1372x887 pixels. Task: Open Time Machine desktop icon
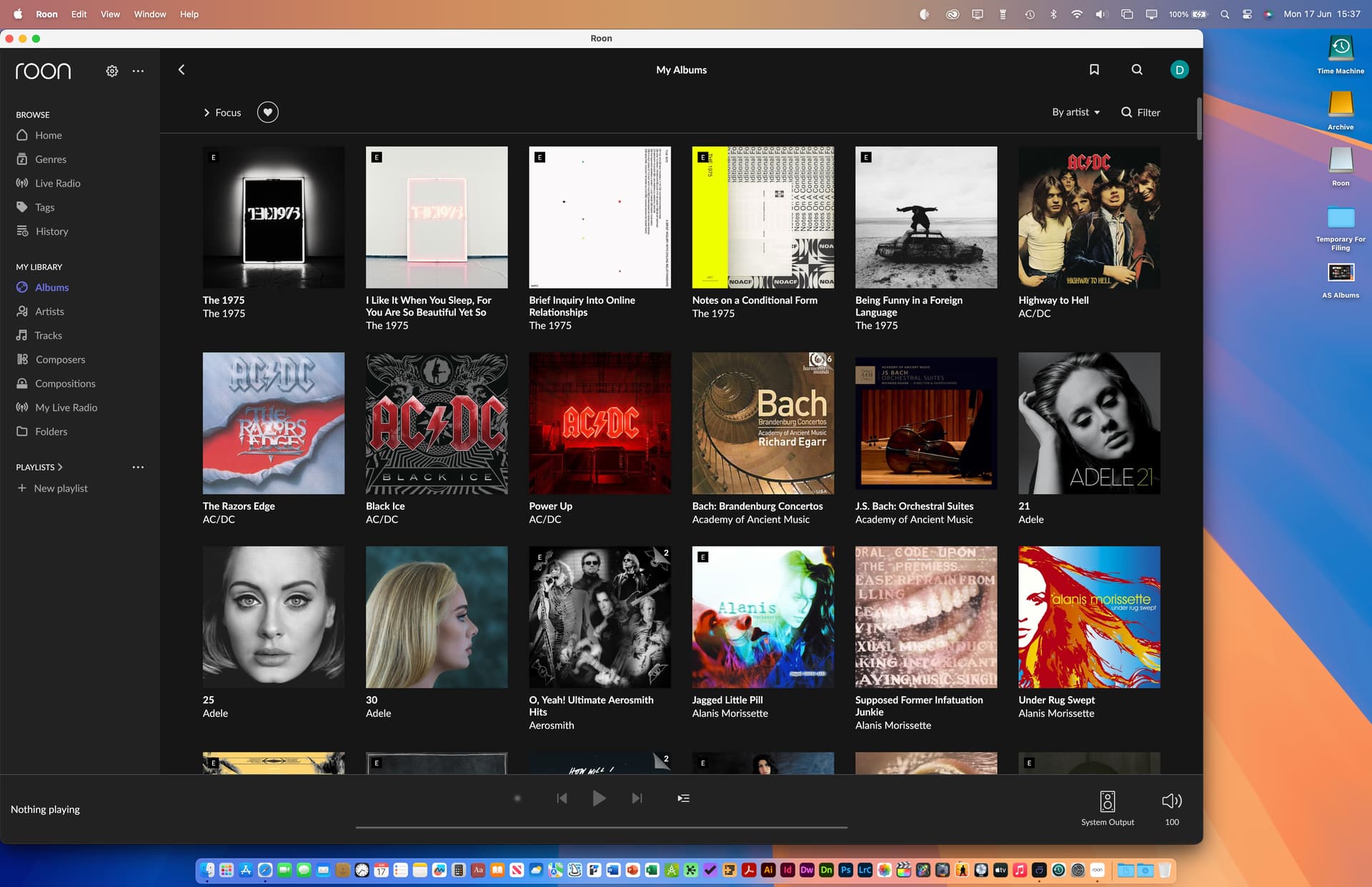point(1341,54)
